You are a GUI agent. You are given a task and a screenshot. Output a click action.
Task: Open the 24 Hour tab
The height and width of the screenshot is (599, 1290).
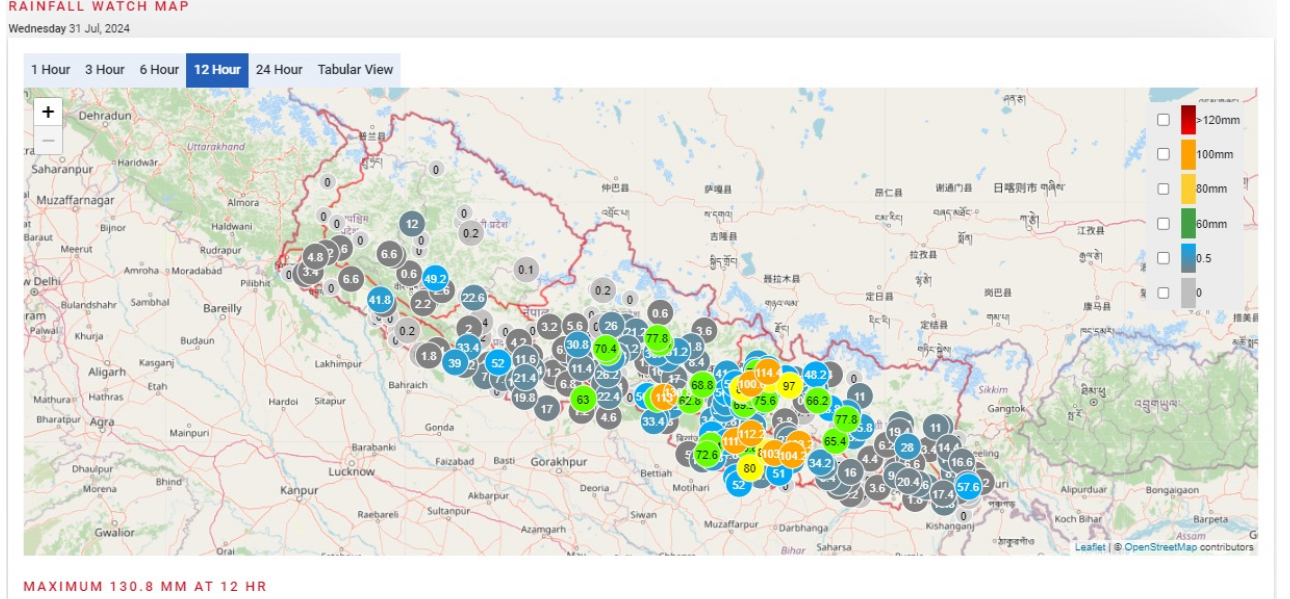click(x=279, y=70)
